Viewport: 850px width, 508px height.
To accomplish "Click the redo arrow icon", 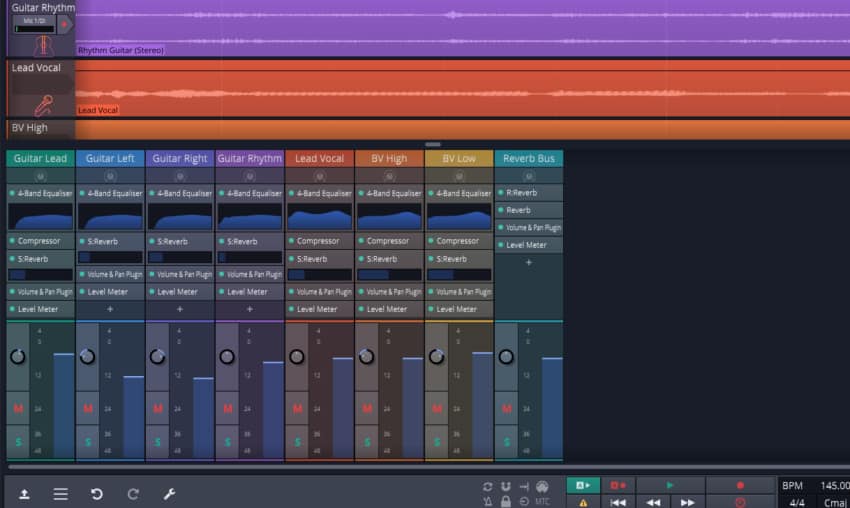I will [133, 494].
